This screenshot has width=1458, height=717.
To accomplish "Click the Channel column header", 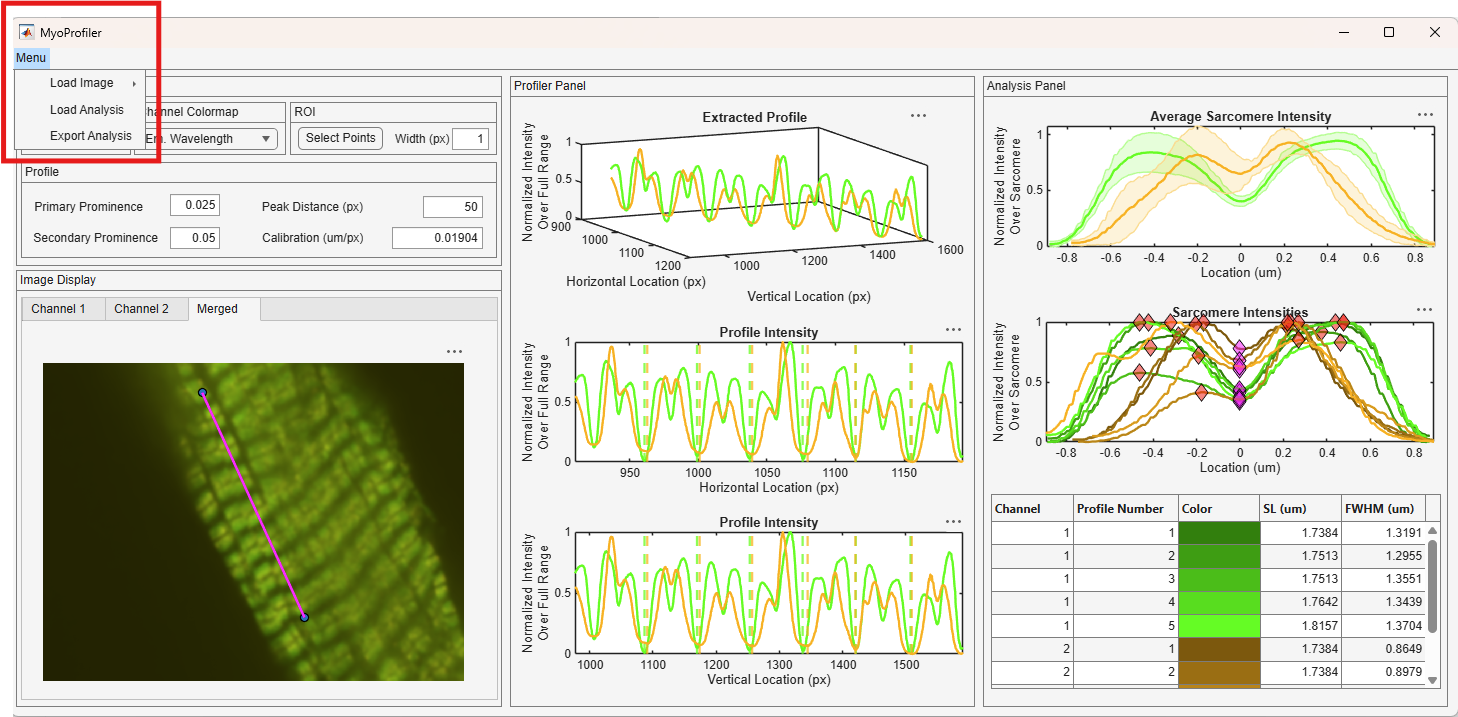I will (x=1032, y=508).
